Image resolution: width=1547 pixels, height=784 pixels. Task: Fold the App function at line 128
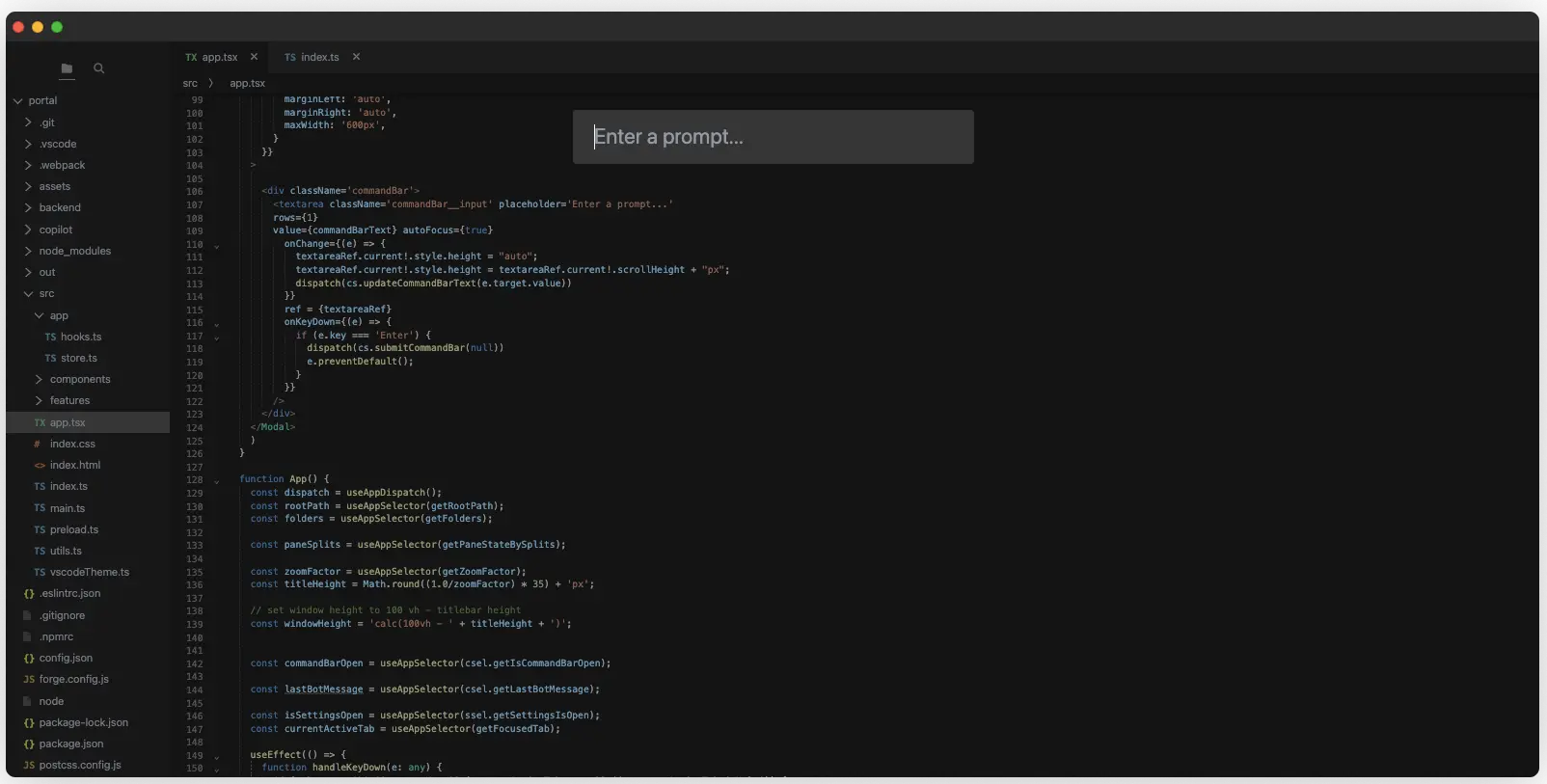pos(216,480)
